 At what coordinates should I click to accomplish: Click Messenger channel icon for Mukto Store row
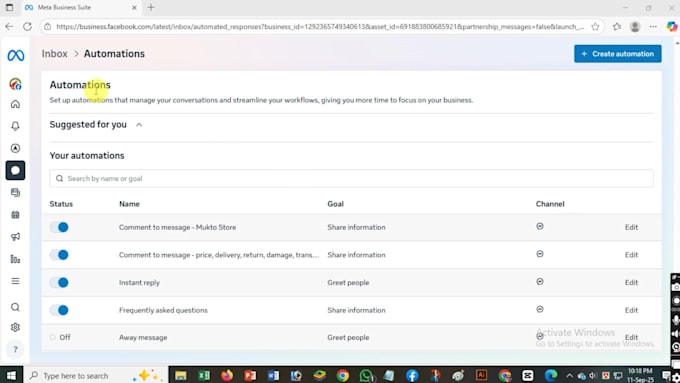click(540, 226)
